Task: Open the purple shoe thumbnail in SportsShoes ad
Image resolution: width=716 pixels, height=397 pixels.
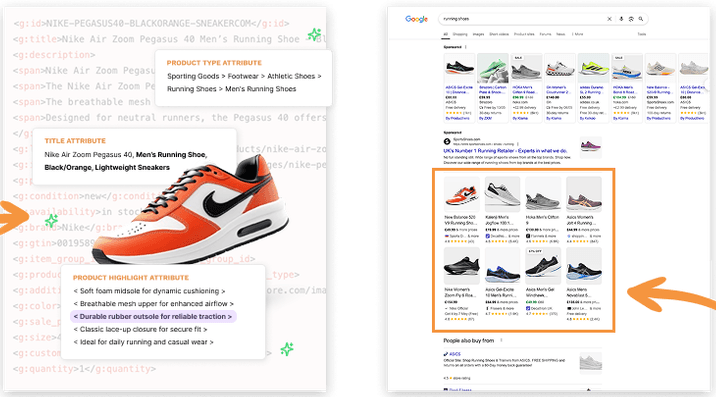Action: click(x=590, y=147)
